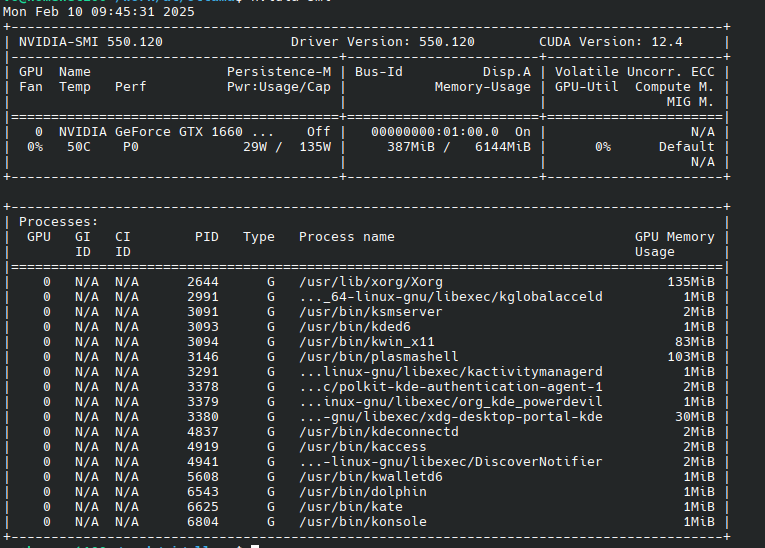The height and width of the screenshot is (548, 765).
Task: Click the kactivitymanagerd process path
Action: (451, 372)
